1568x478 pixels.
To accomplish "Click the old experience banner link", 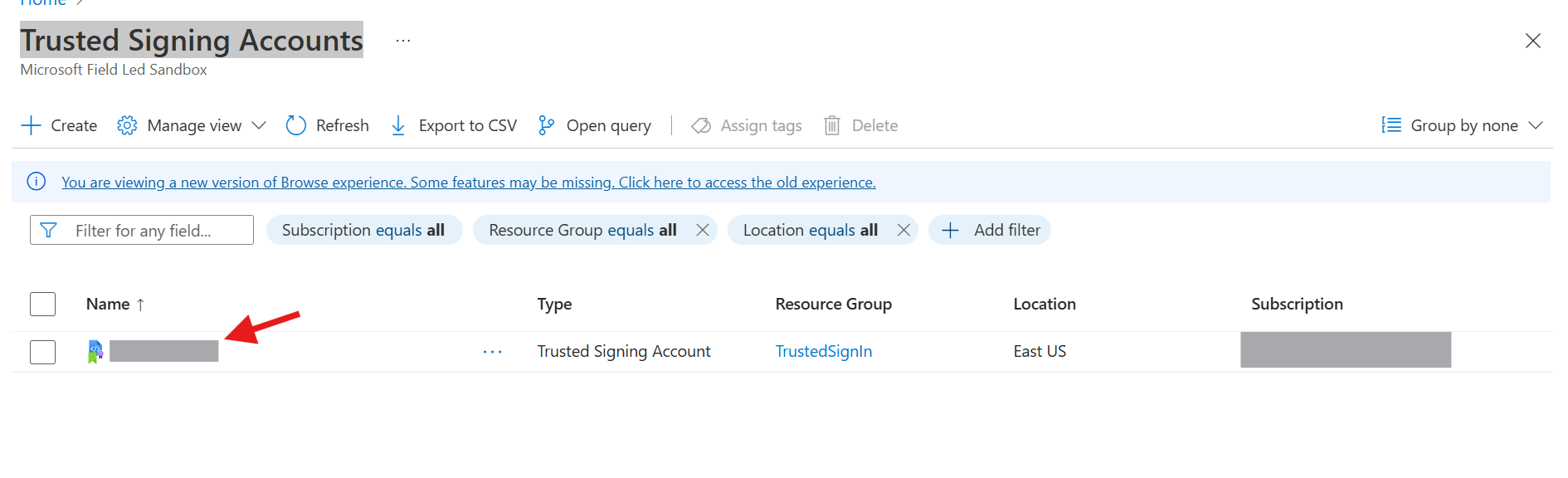I will tap(469, 182).
